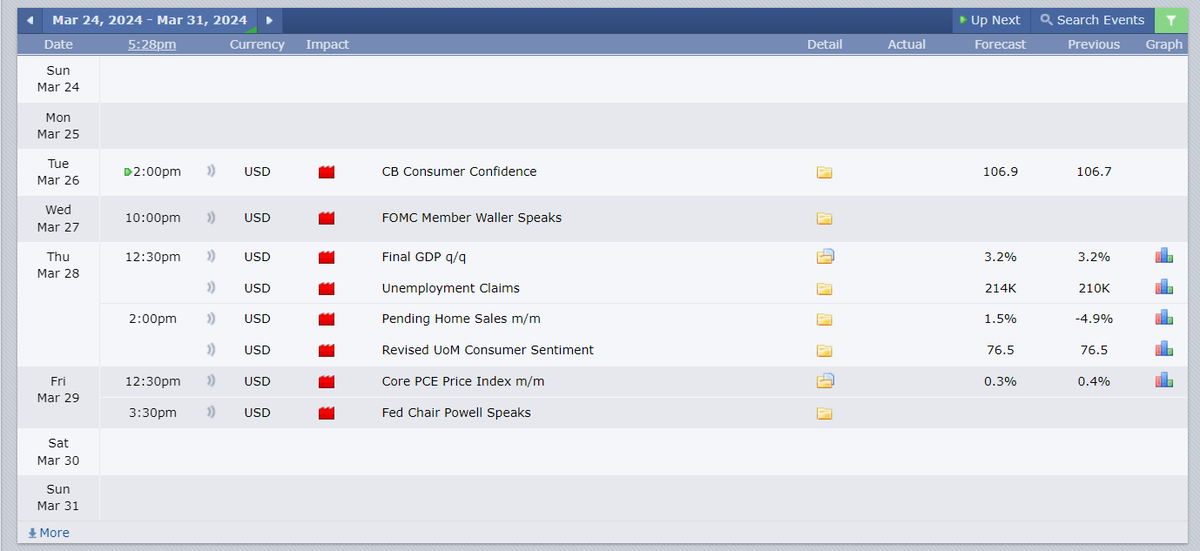Expand More events at bottom

48,533
